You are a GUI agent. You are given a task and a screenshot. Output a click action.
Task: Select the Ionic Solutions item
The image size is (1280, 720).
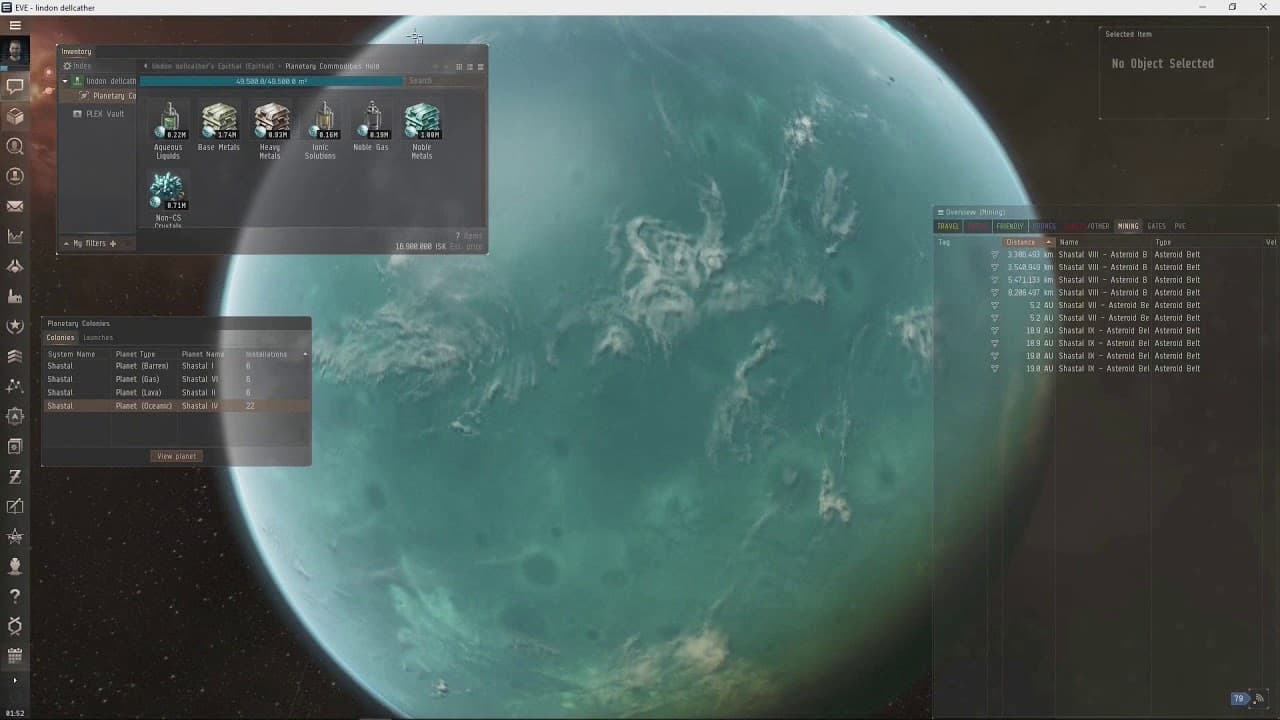(320, 130)
